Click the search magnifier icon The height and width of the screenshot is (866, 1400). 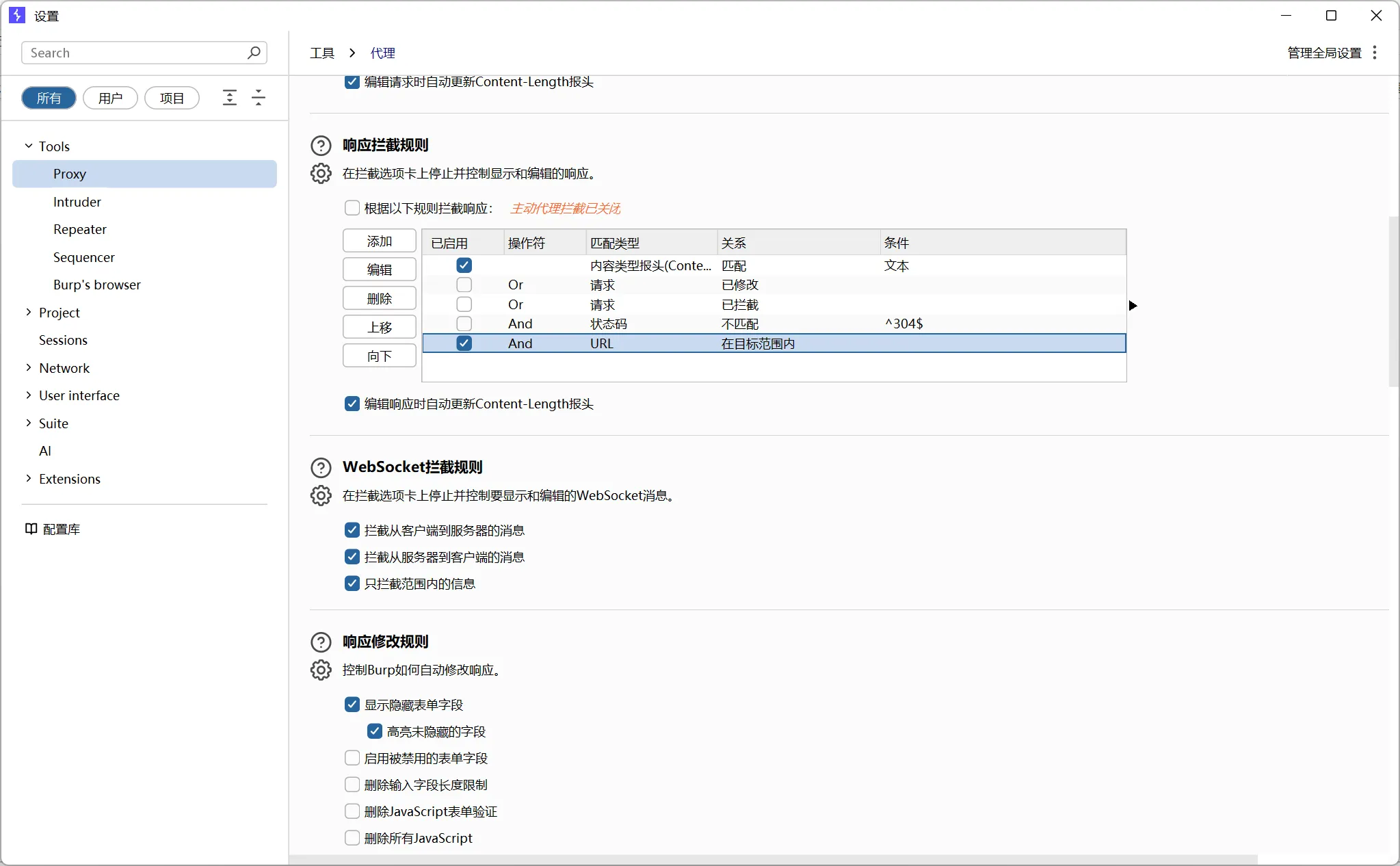(x=254, y=53)
